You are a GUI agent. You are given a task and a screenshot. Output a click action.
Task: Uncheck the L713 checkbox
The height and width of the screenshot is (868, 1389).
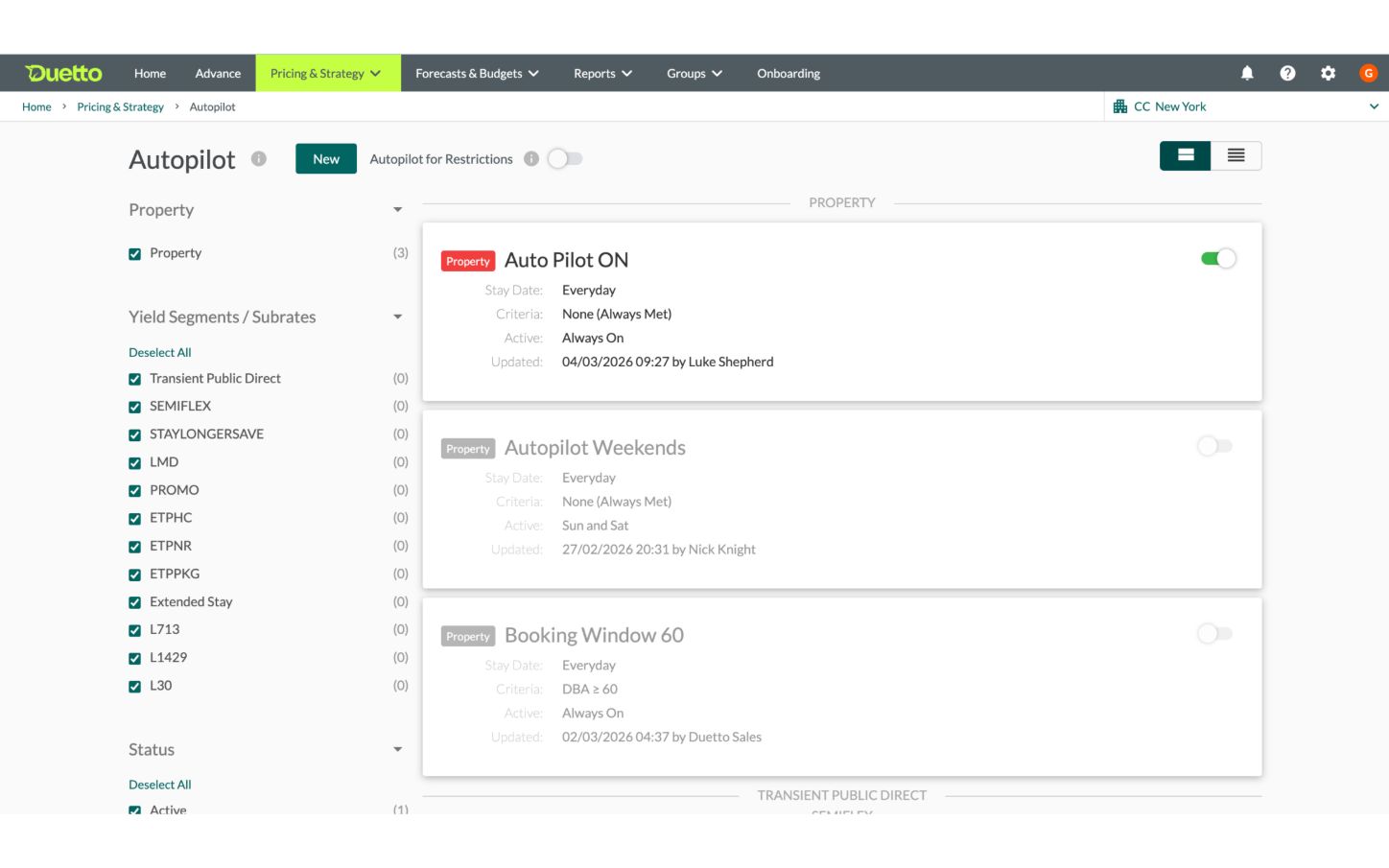tap(135, 631)
